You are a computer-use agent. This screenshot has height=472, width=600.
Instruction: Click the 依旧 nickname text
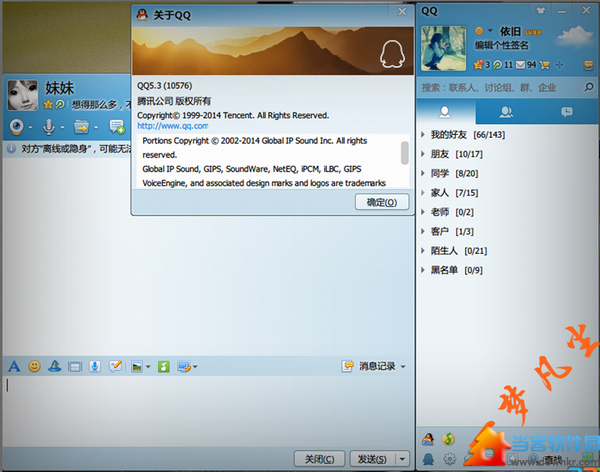pyautogui.click(x=510, y=31)
